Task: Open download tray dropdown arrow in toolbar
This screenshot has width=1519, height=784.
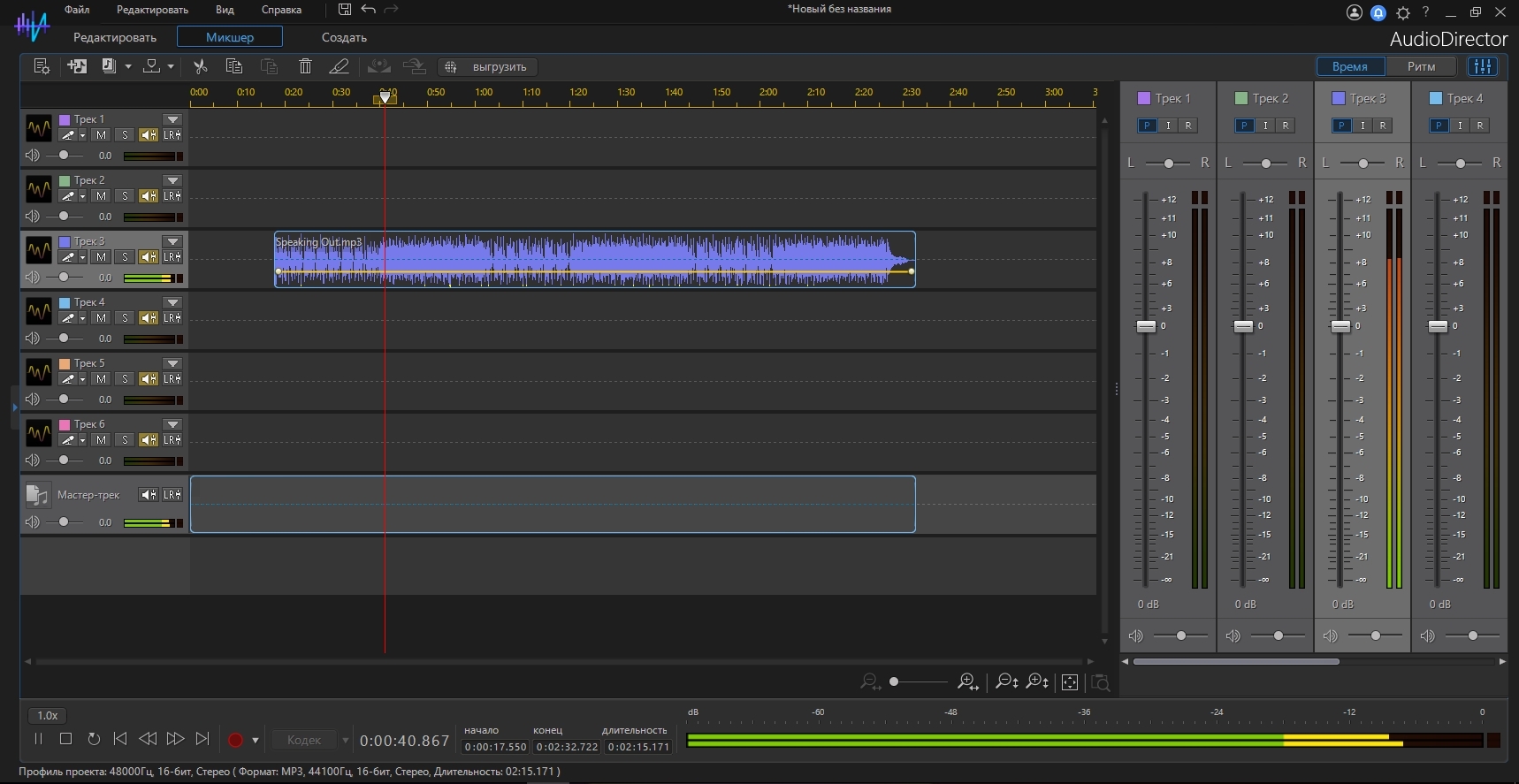Action: point(171,67)
